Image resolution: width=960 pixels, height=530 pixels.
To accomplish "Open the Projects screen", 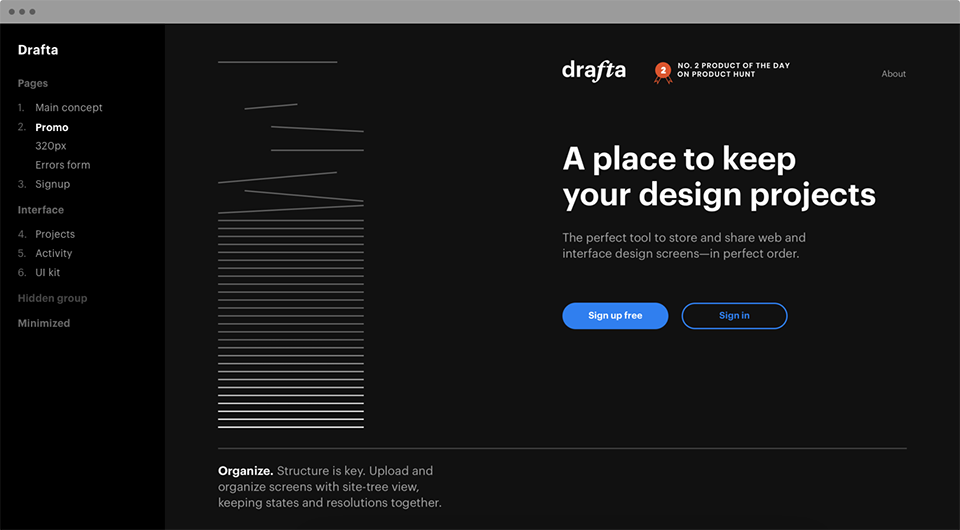I will pyautogui.click(x=55, y=234).
